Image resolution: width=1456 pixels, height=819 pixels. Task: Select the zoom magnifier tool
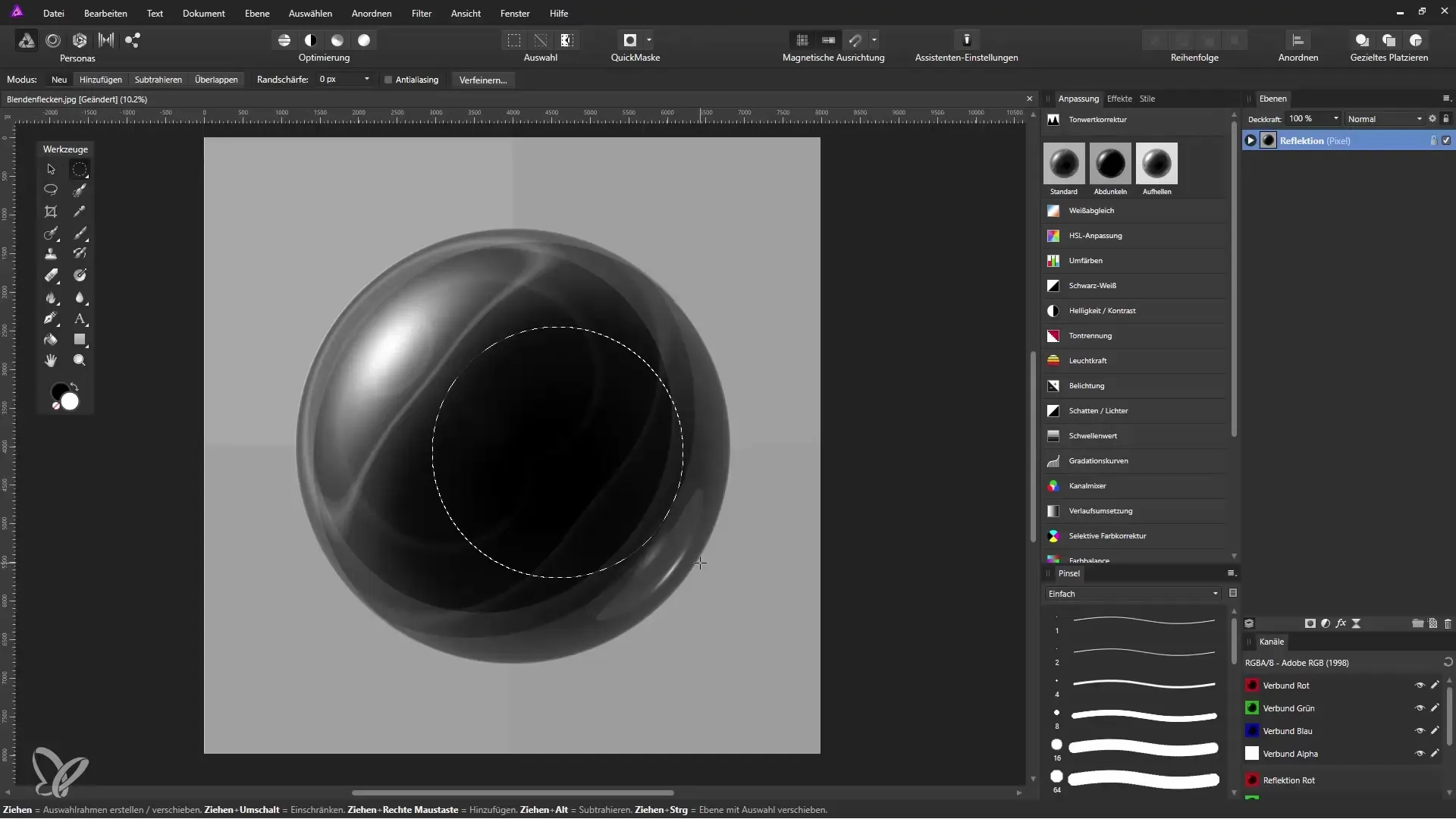click(x=80, y=361)
